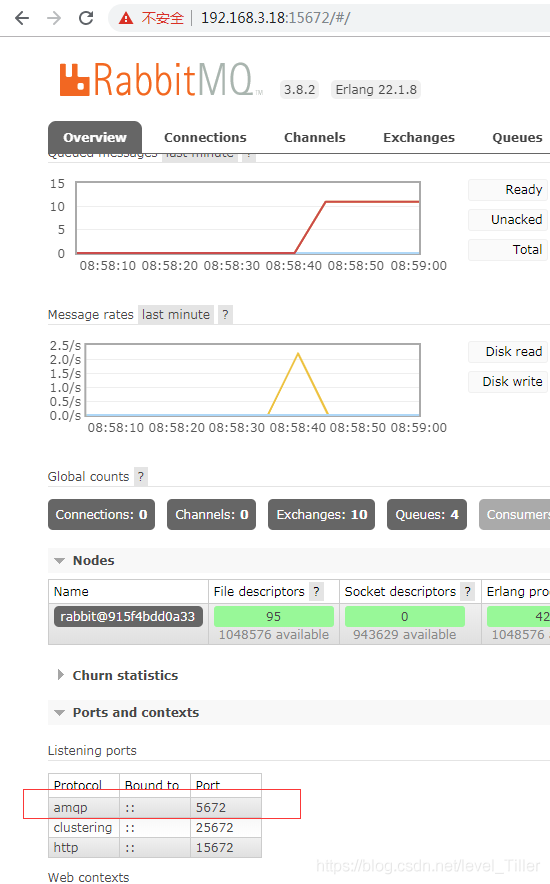The width and height of the screenshot is (550, 884).
Task: Click the RabbitMQ logo
Action: tap(161, 80)
